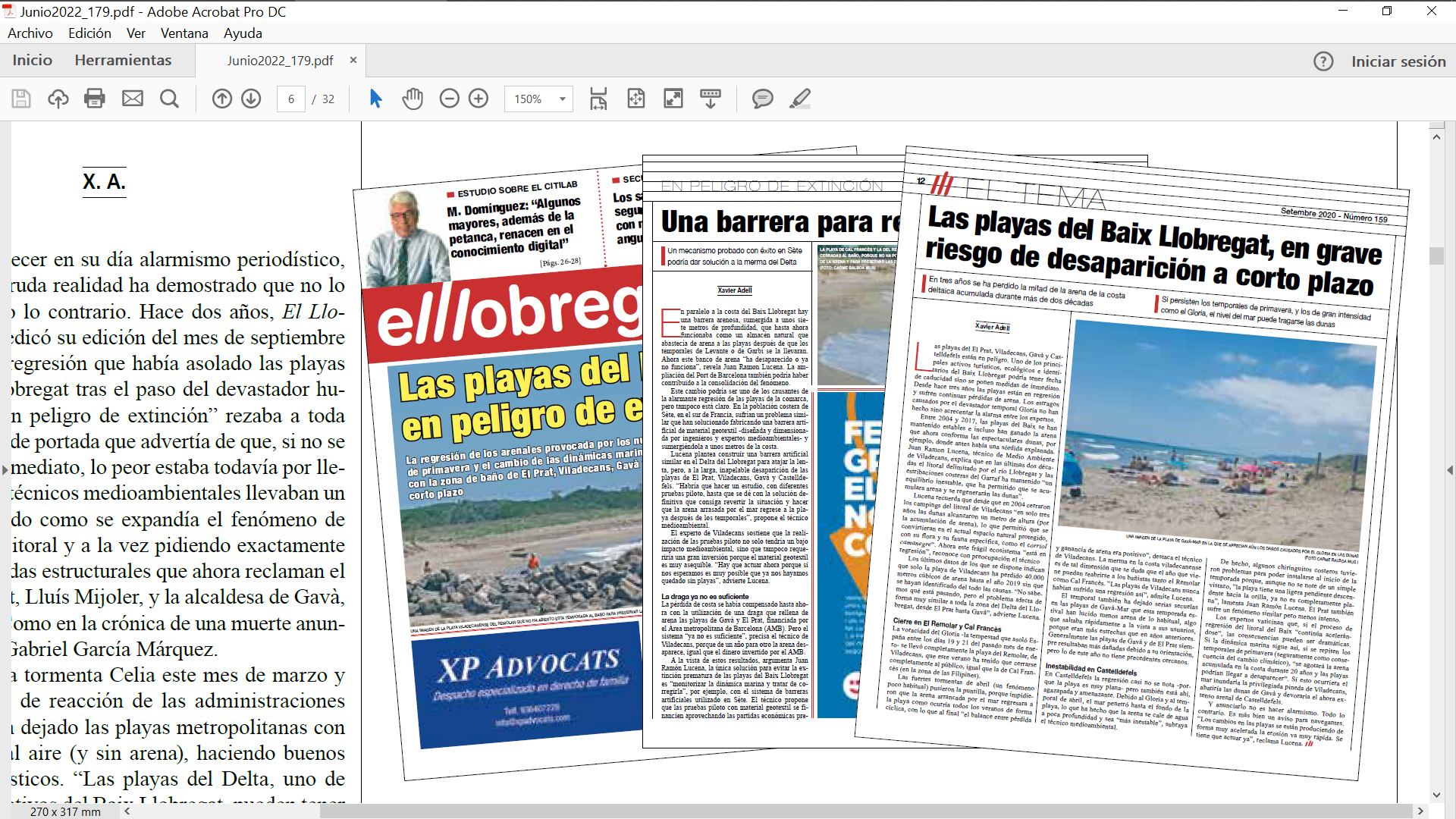Click the X. A. author initials text
This screenshot has height=819, width=1456.
coord(104,182)
